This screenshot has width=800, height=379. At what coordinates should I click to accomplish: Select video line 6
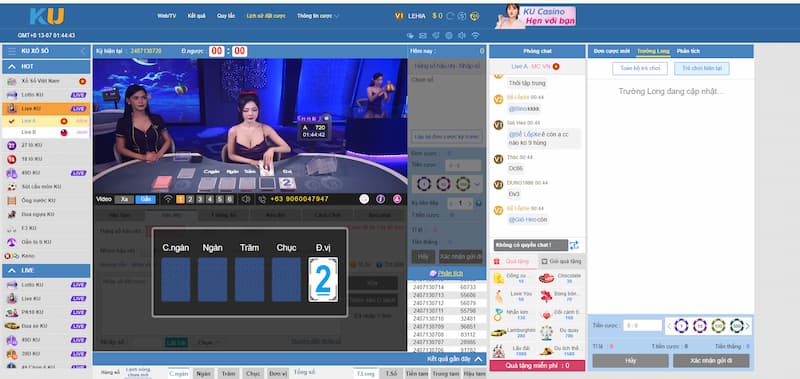(230, 199)
